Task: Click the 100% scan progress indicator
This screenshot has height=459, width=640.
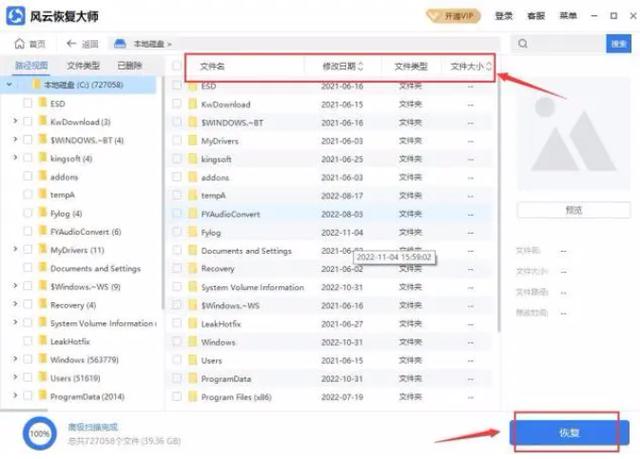Action: tap(38, 432)
